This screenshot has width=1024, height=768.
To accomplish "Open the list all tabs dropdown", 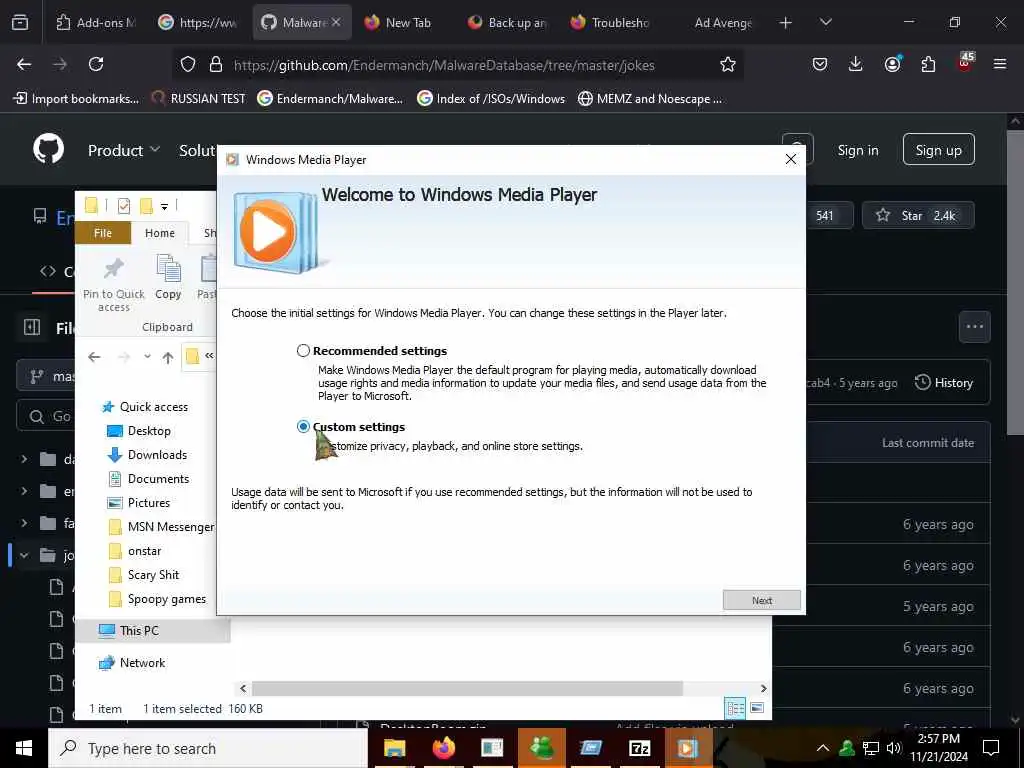I will [826, 22].
